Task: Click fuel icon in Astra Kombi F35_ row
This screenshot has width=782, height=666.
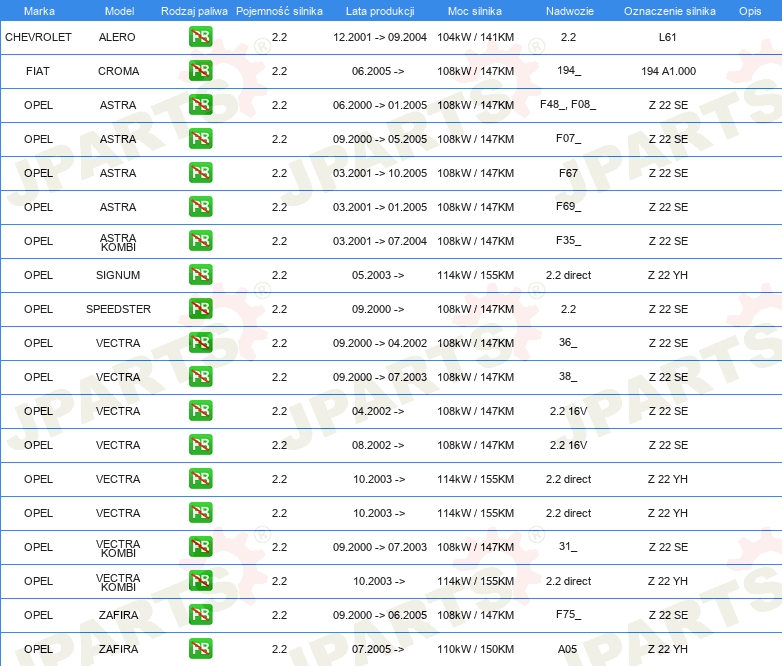Action: click(200, 240)
